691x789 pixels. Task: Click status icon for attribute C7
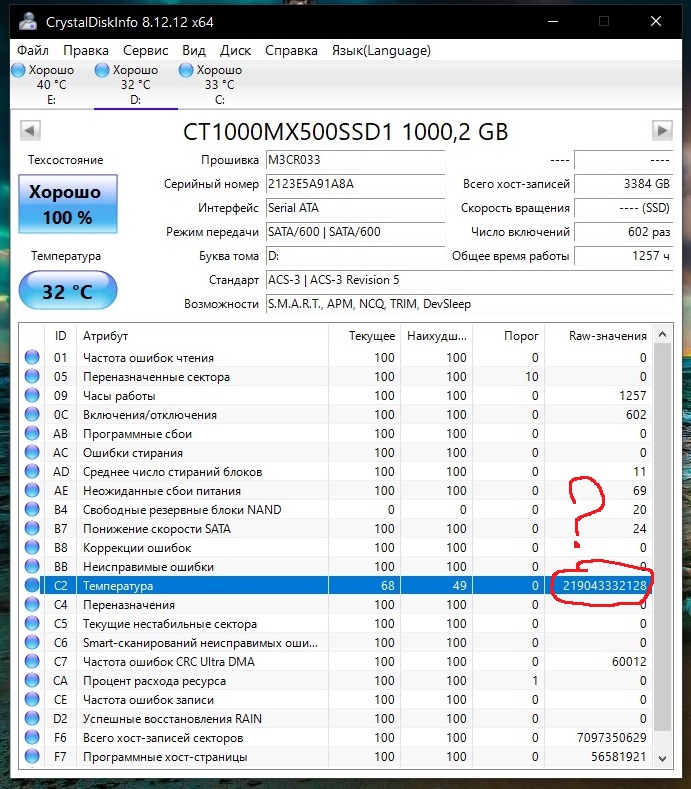coord(32,661)
